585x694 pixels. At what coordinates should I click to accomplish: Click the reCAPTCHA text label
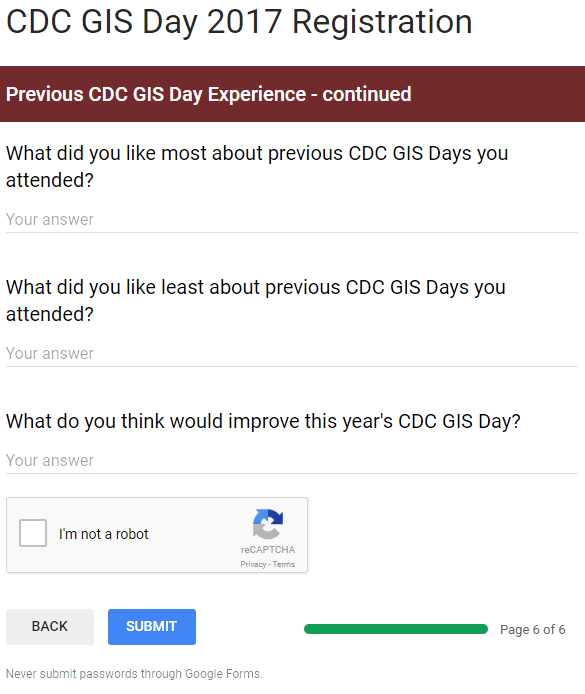(x=268, y=550)
